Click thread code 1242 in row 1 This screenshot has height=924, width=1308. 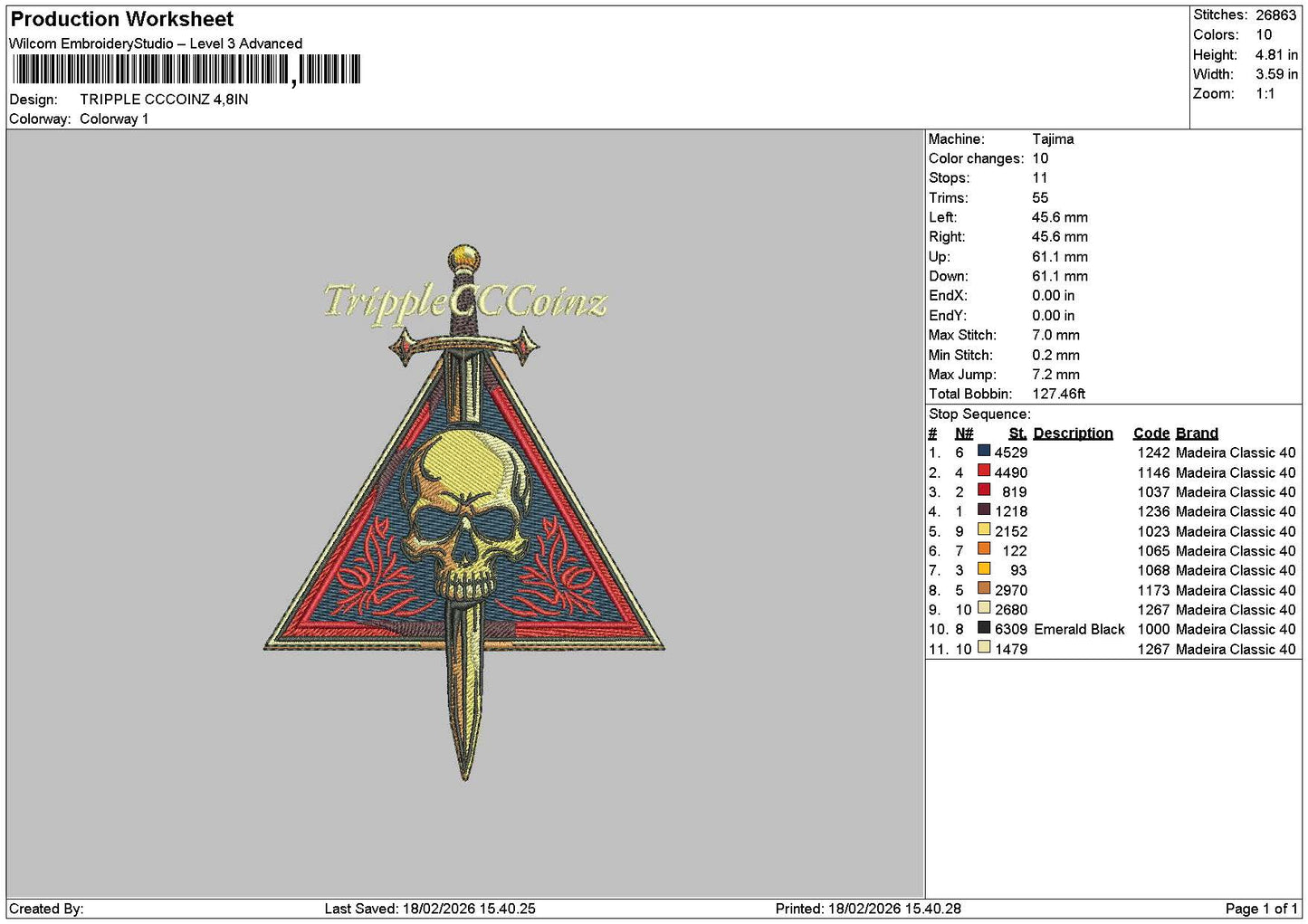[1154, 452]
